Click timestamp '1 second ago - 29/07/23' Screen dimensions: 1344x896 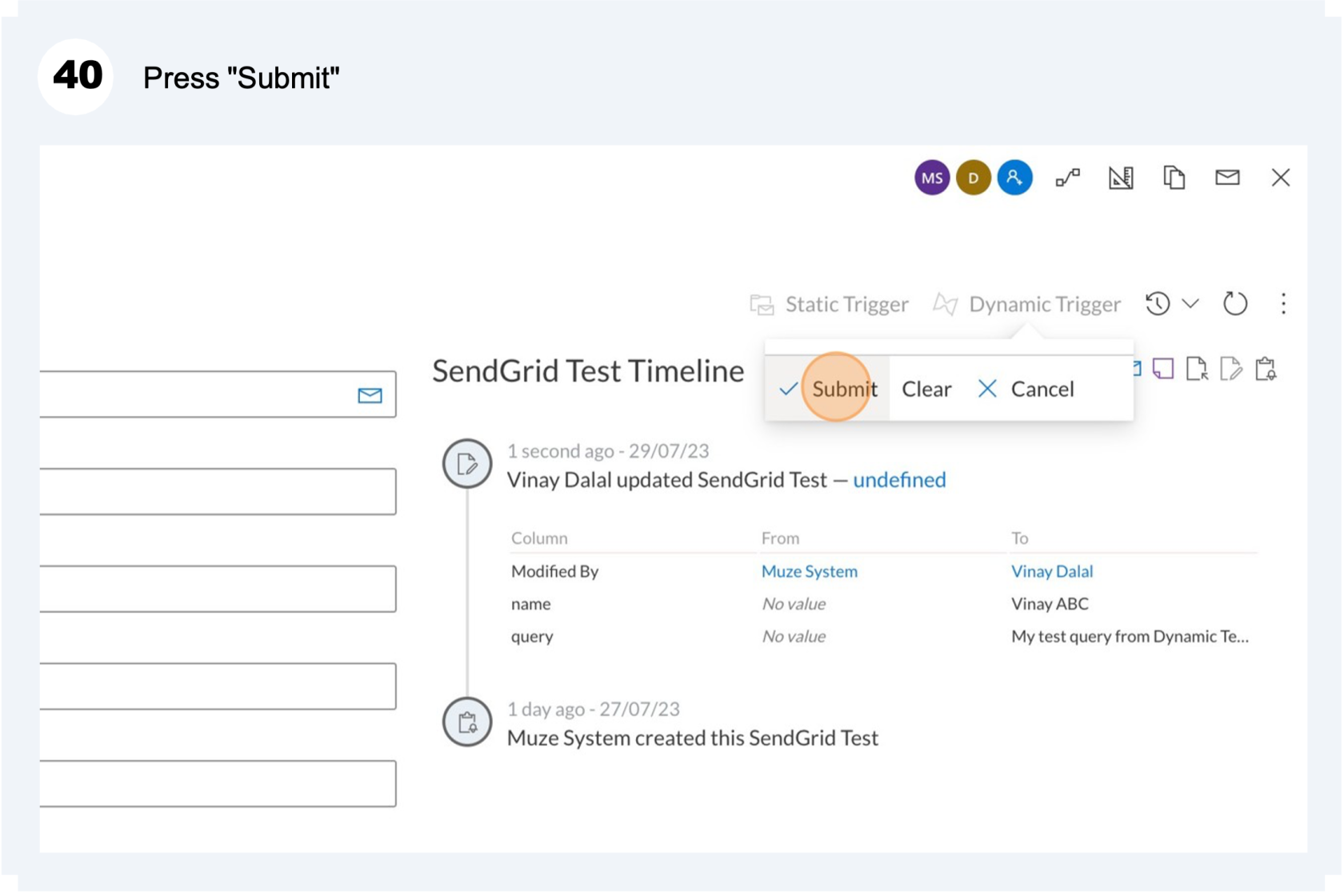point(608,451)
